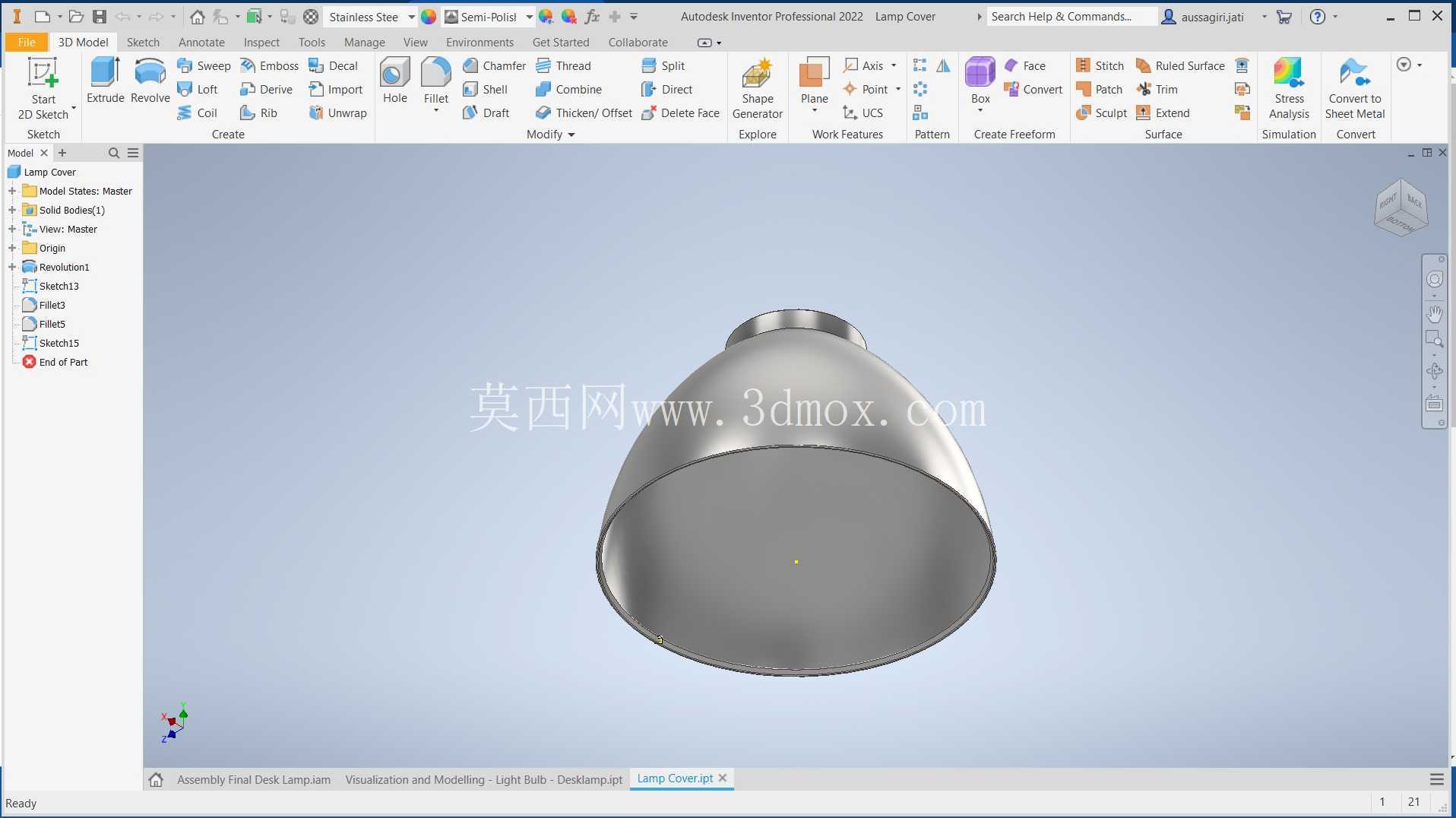Choose the Chamfer tool
The height and width of the screenshot is (818, 1456).
pos(494,66)
